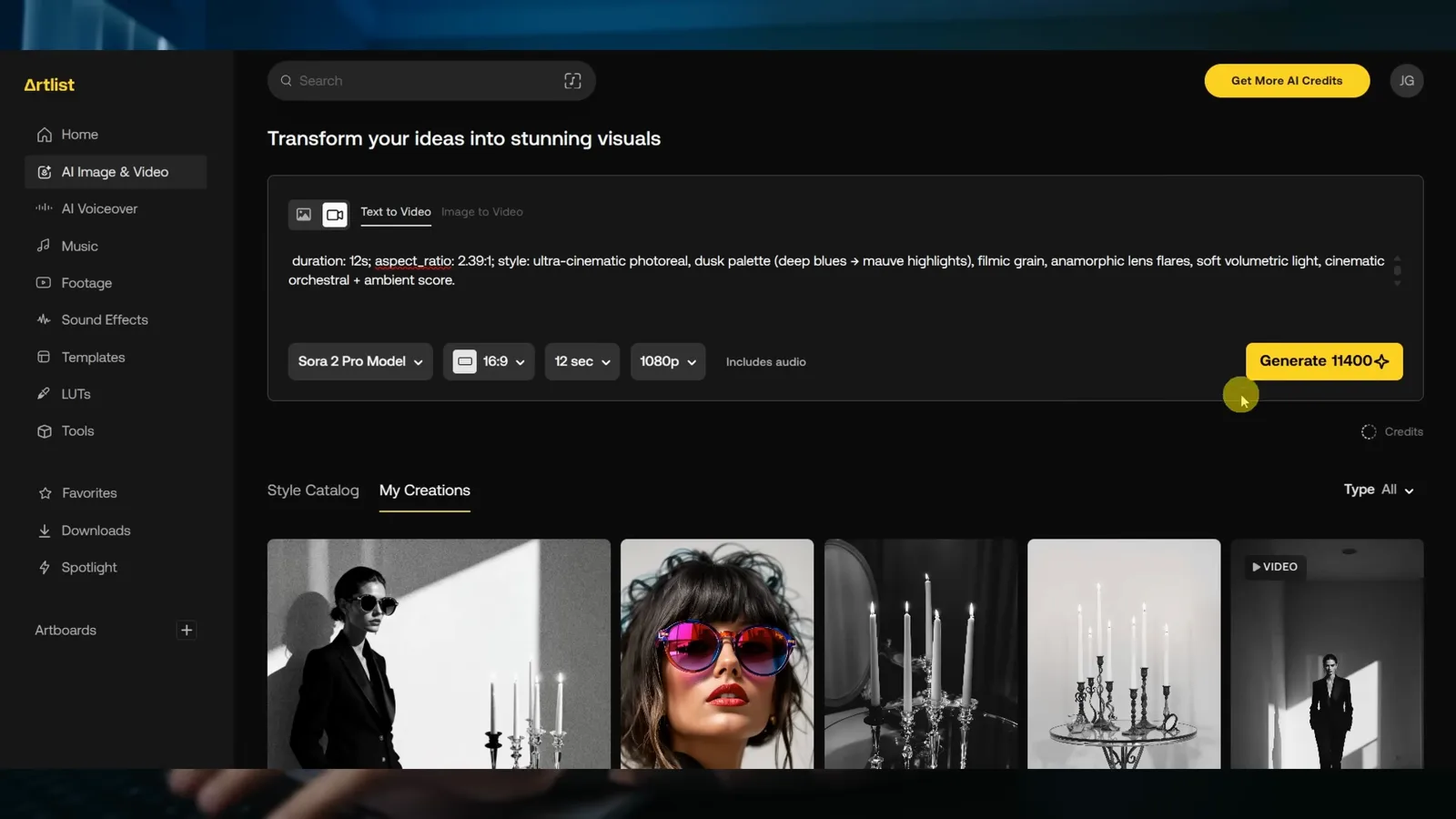The height and width of the screenshot is (819, 1456).
Task: Select the Image to Video tab
Action: coord(482,212)
